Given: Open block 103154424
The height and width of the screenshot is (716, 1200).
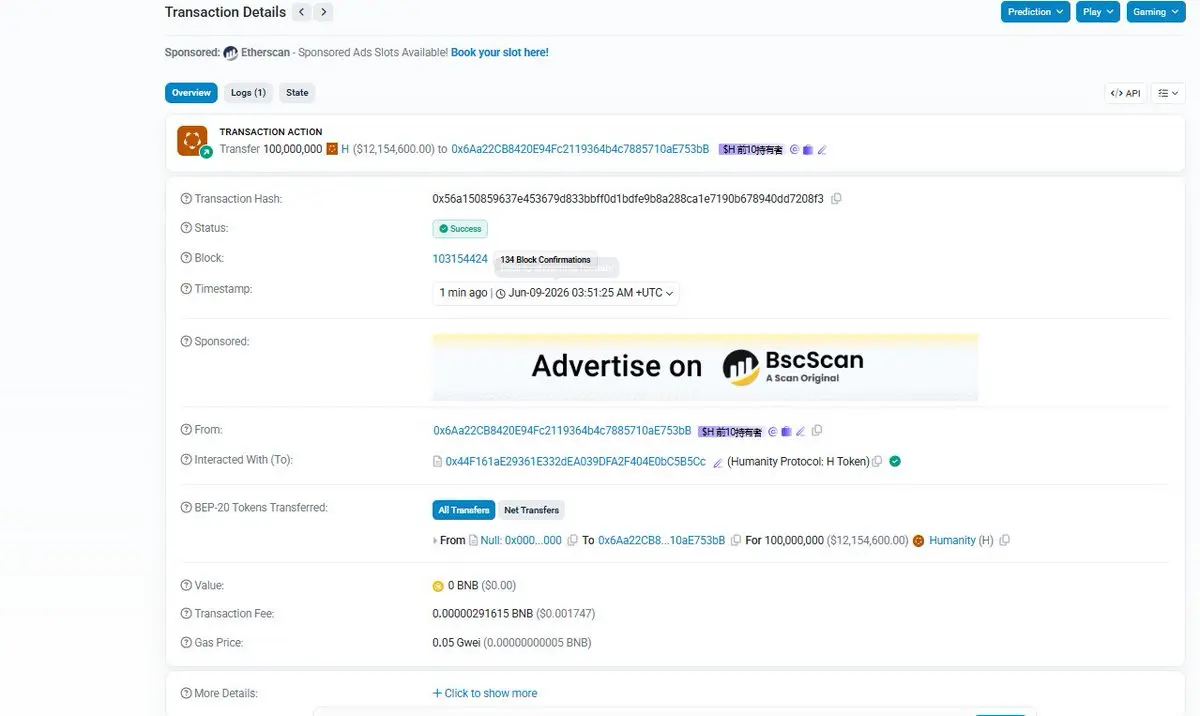Looking at the screenshot, I should [460, 259].
